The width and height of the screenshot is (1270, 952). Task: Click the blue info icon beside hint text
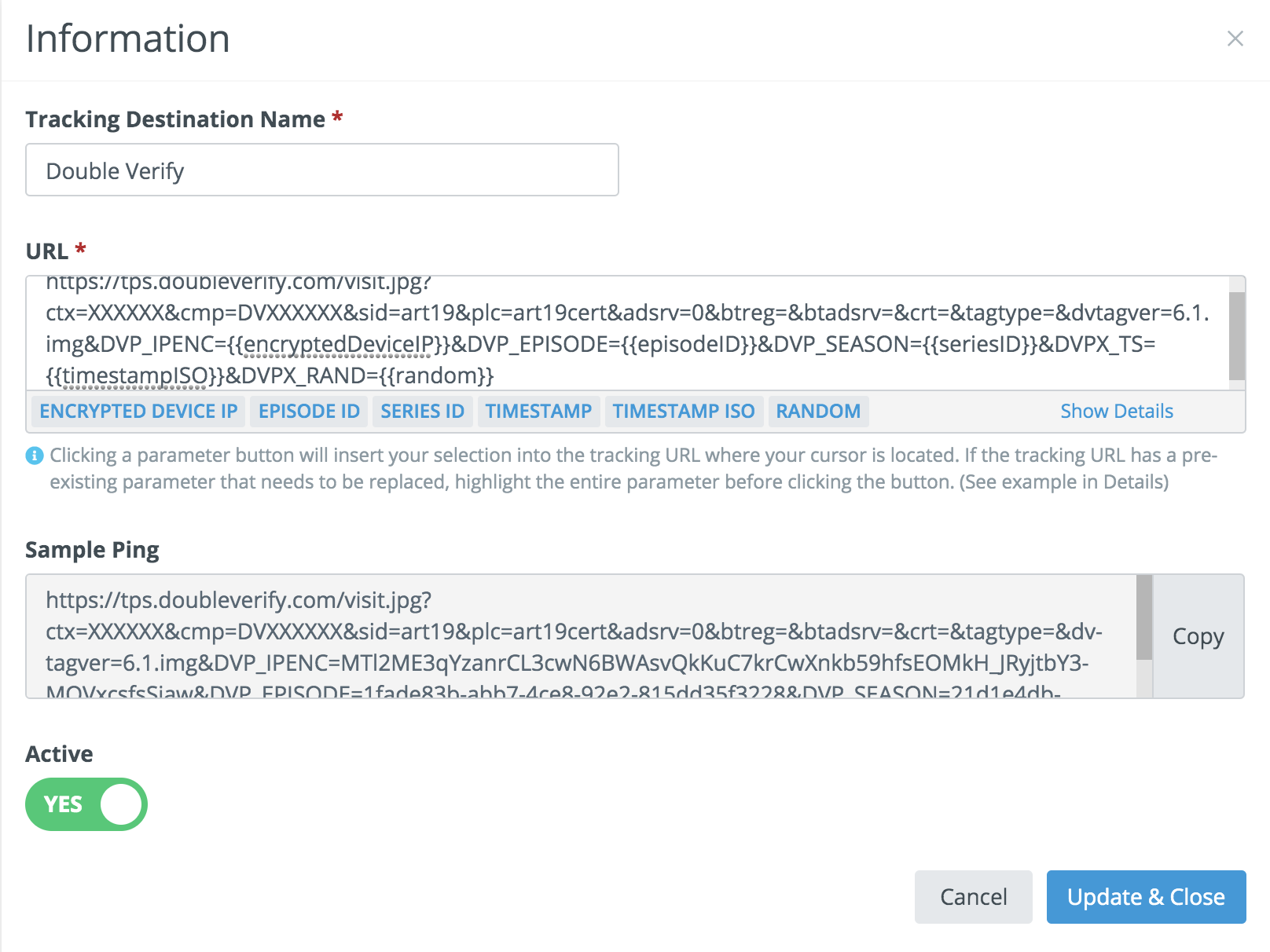point(35,456)
